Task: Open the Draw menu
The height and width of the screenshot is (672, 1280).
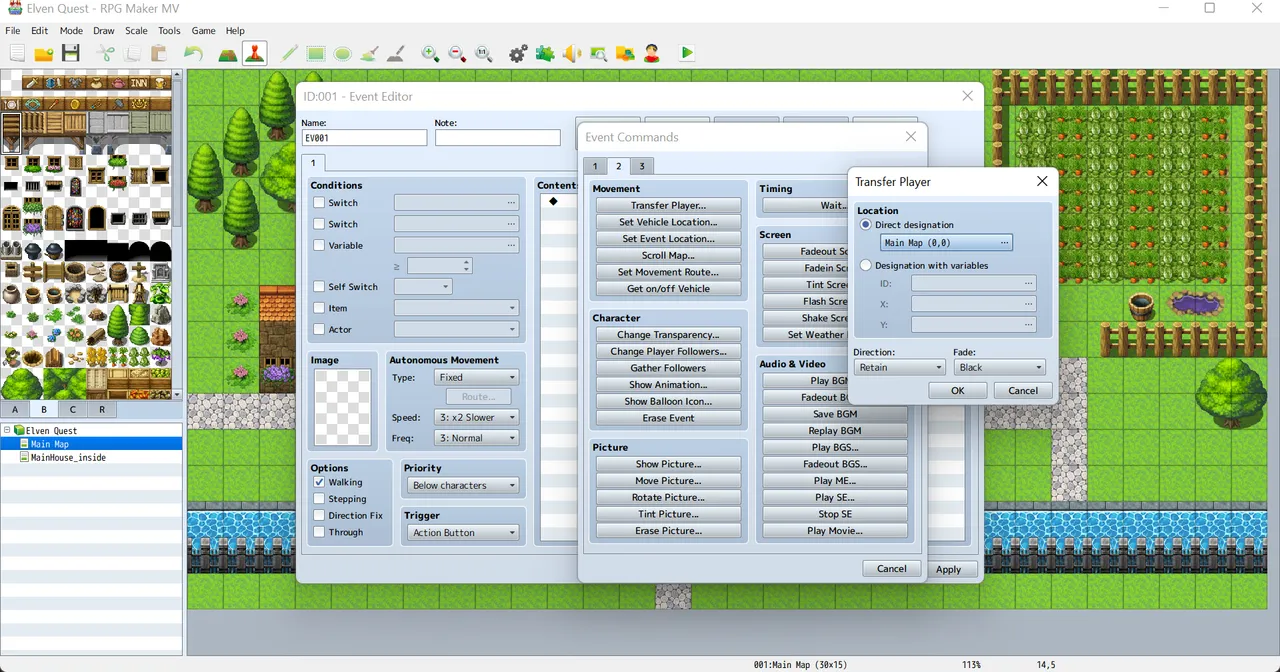Action: [104, 31]
